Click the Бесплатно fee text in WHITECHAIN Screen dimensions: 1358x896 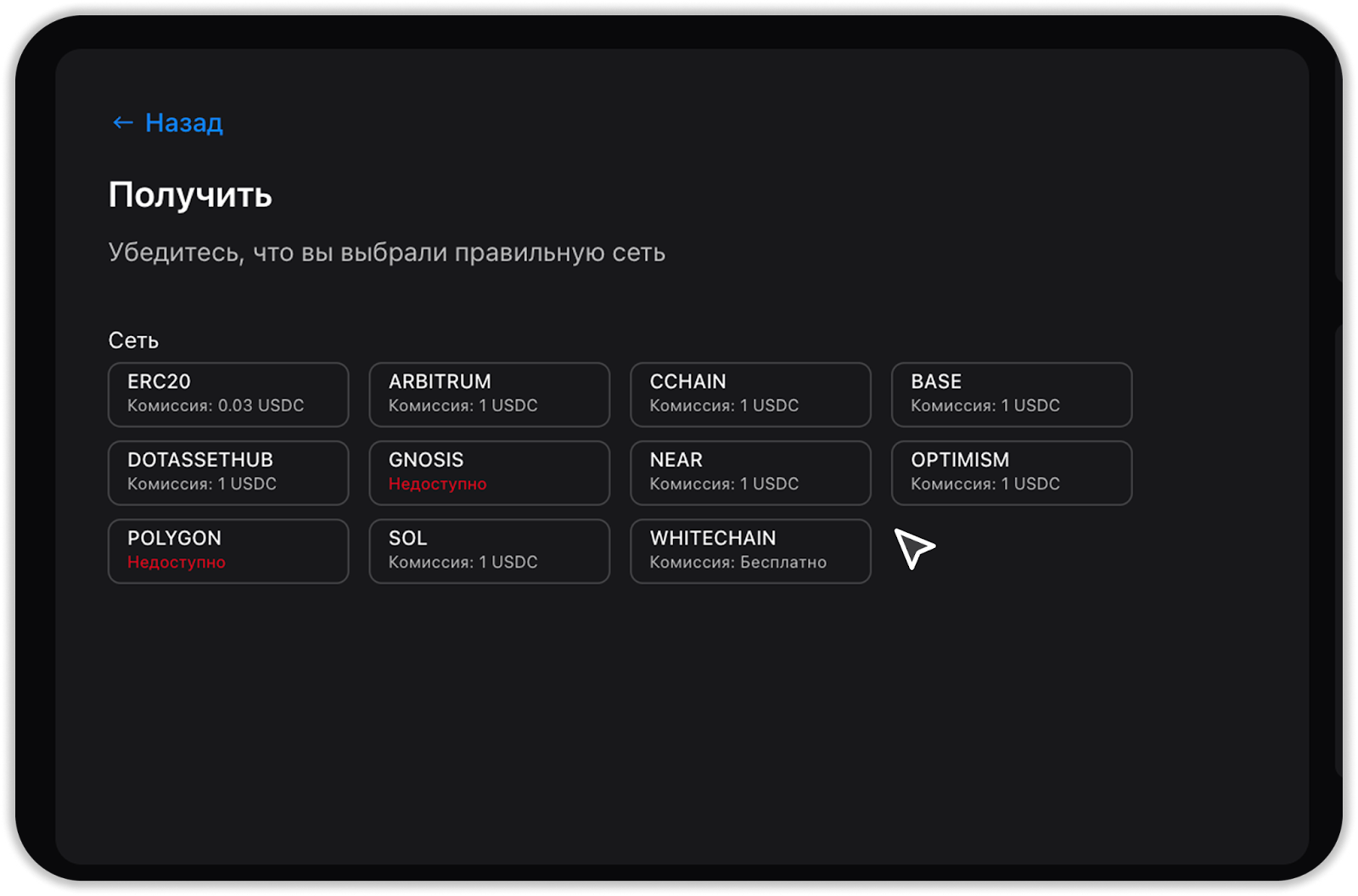pos(783,563)
